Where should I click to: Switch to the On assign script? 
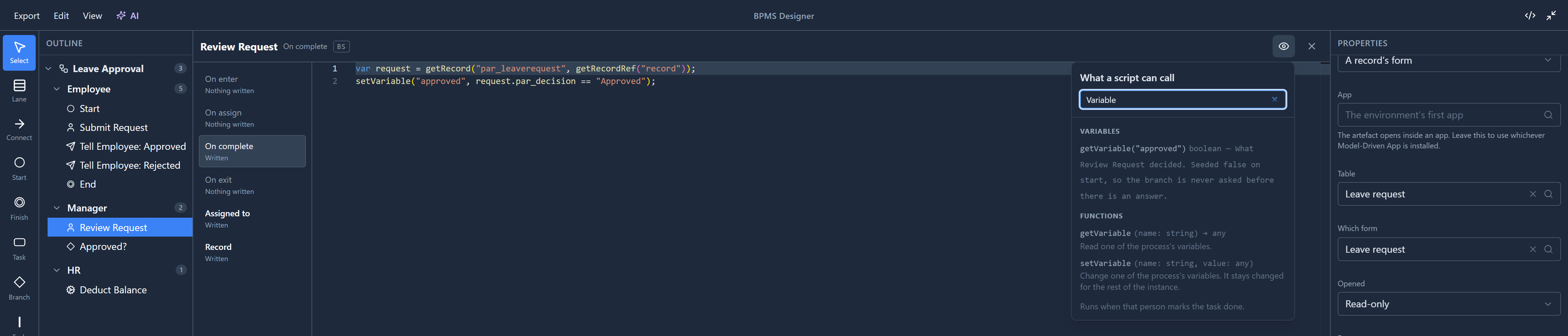[252, 118]
